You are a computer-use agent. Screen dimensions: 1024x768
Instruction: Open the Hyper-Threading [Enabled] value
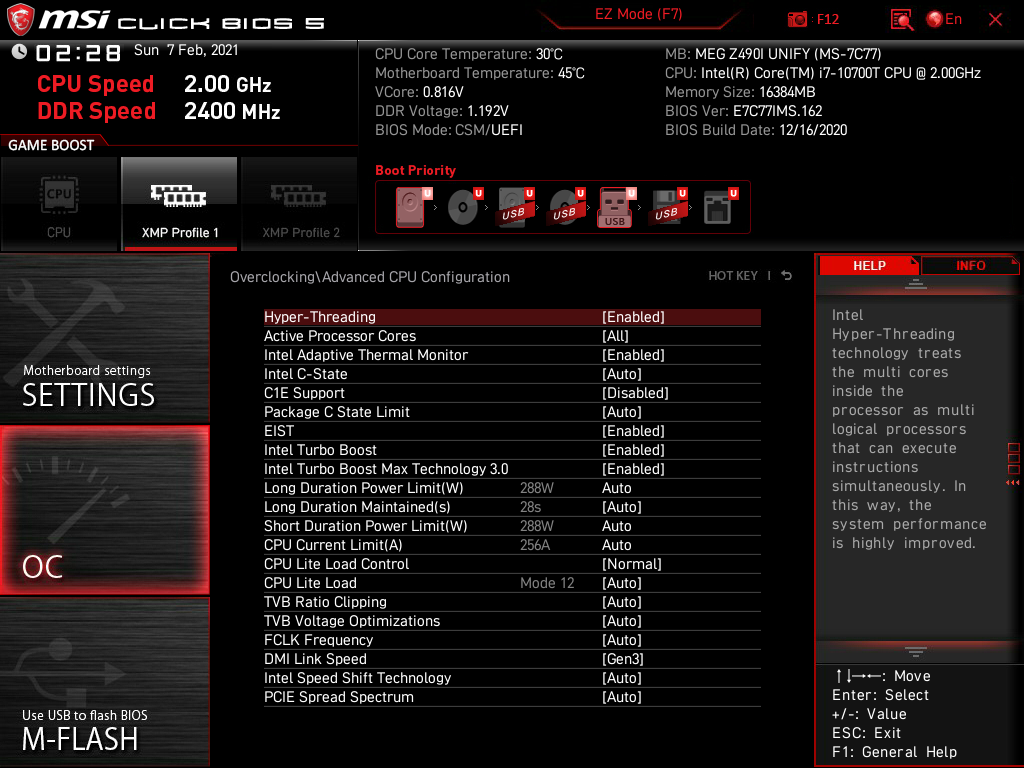click(x=633, y=317)
